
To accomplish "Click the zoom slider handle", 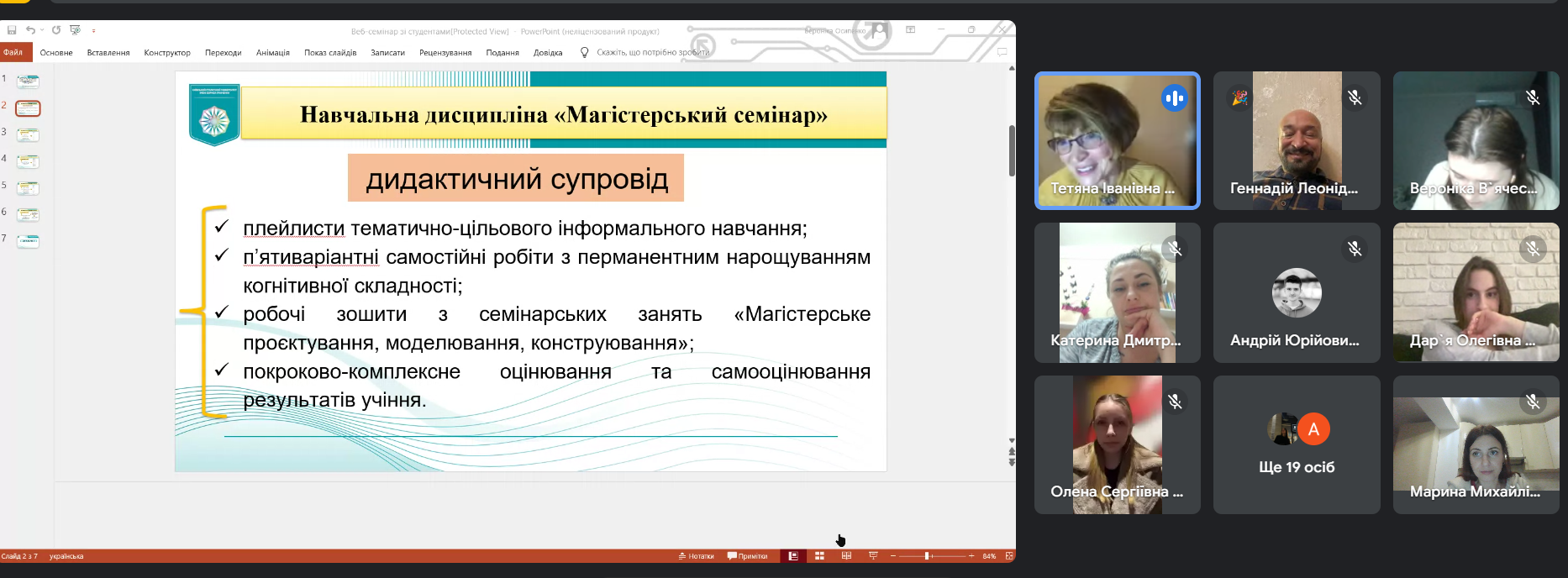I will (927, 556).
